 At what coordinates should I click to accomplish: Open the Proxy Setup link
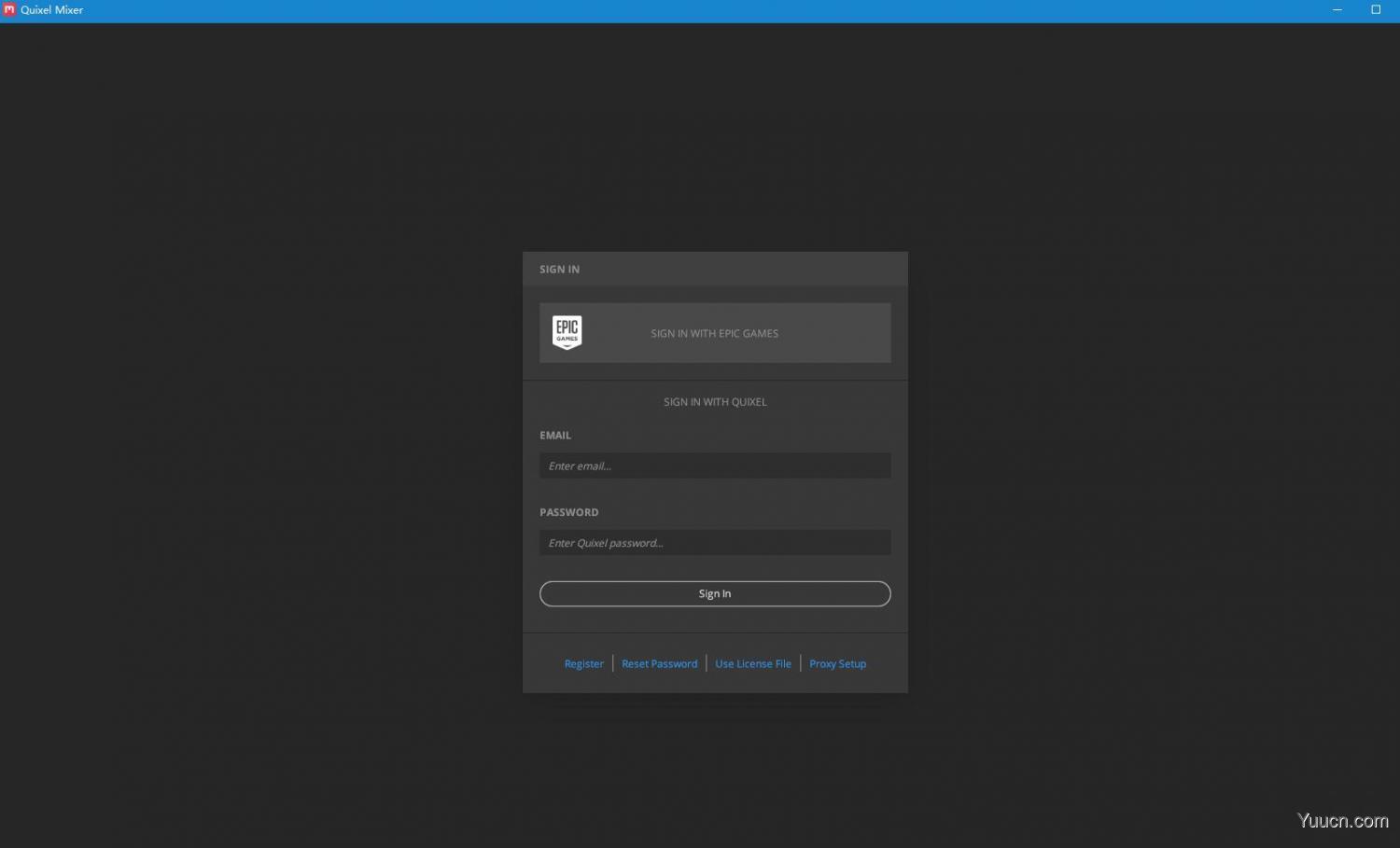tap(838, 664)
